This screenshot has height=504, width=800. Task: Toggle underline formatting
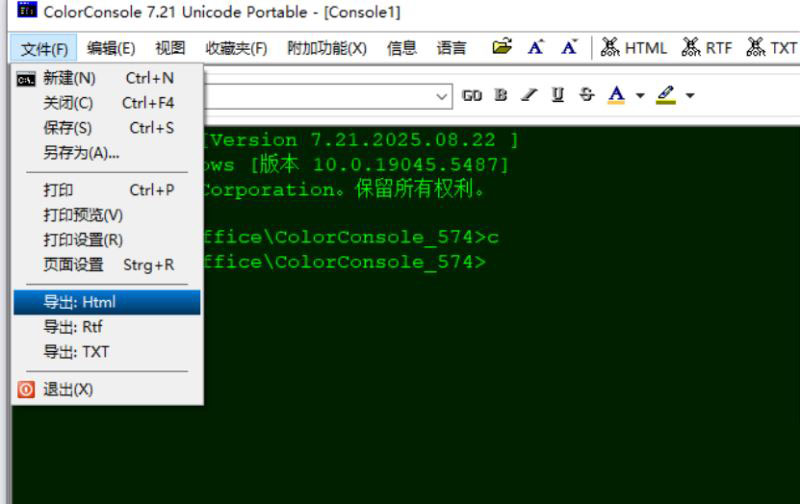pos(558,95)
